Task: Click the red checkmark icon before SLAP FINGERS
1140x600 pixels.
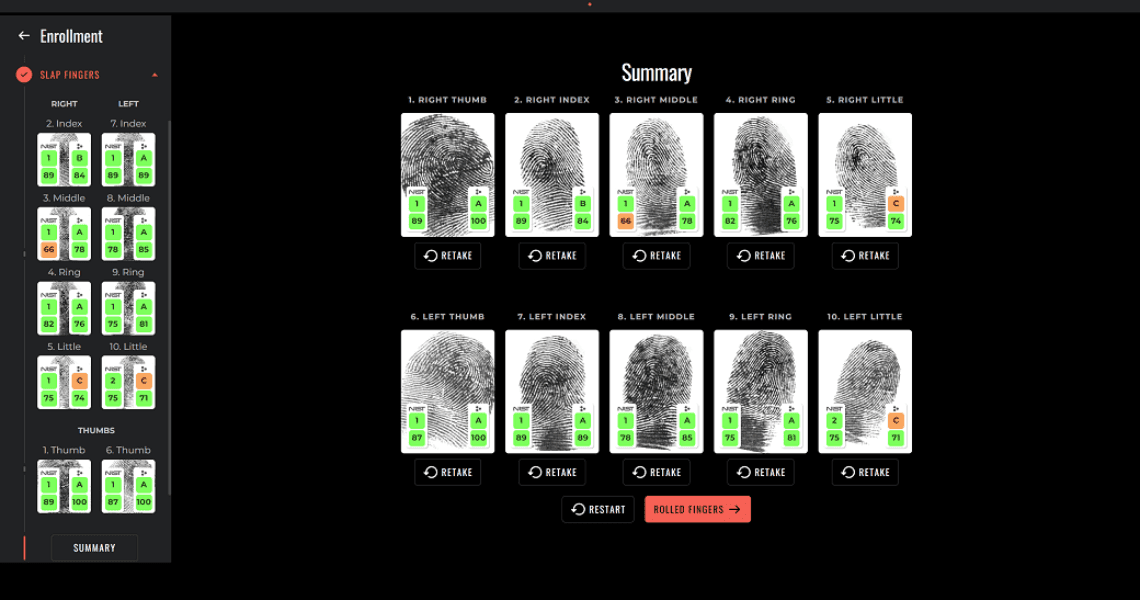Action: click(x=22, y=74)
